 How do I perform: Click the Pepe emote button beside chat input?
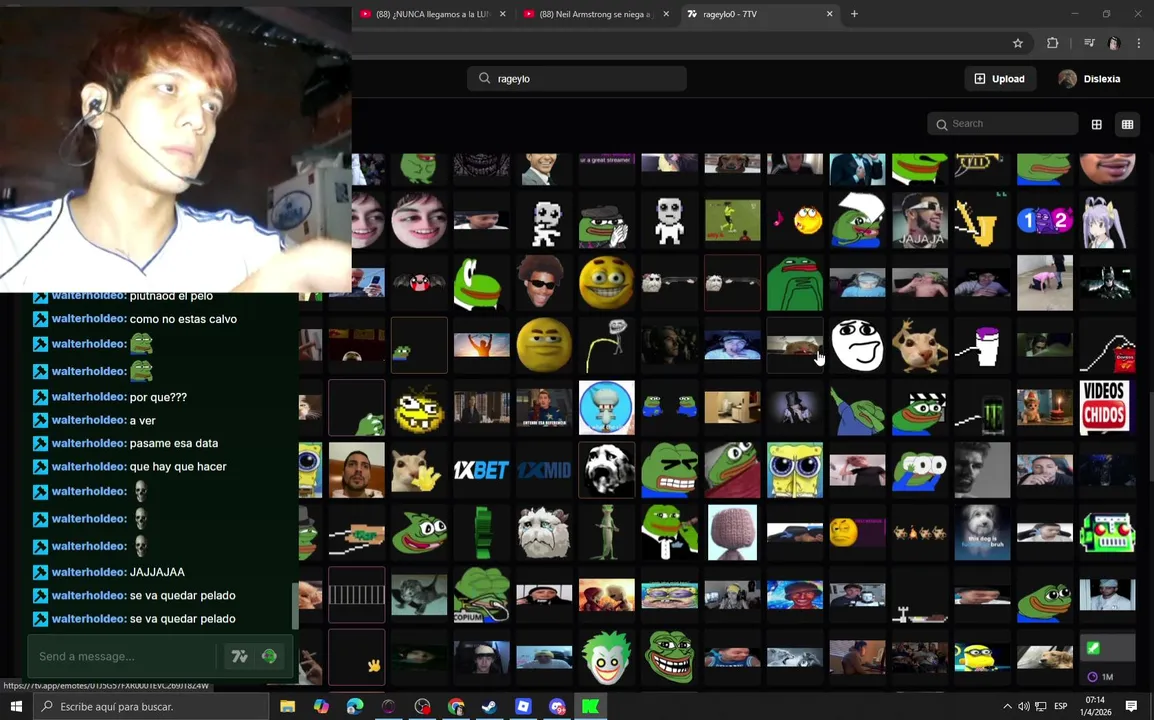(269, 656)
